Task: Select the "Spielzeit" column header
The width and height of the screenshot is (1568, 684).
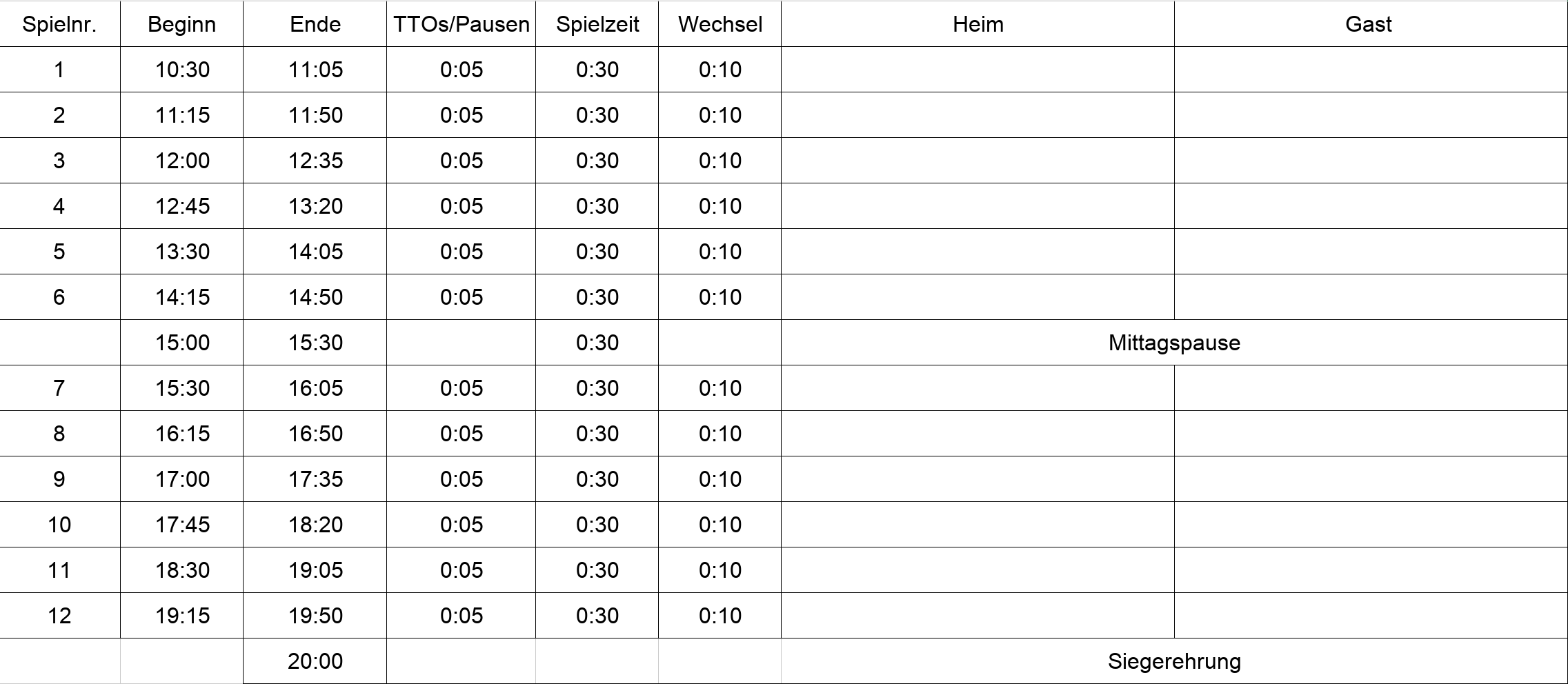Action: click(597, 25)
